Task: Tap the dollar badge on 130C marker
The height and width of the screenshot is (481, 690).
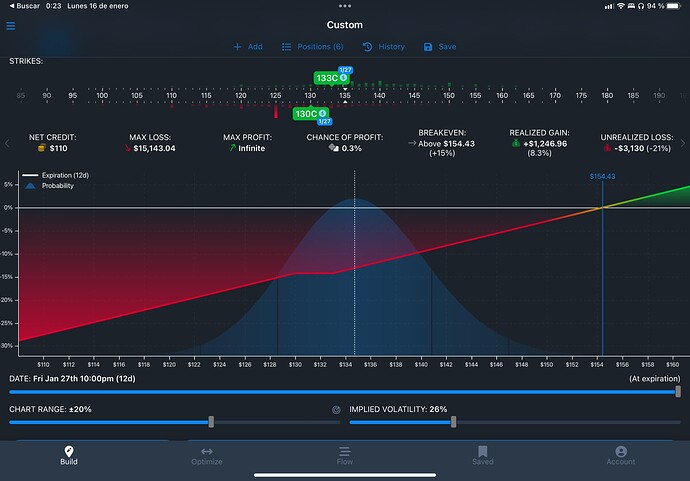Action: (x=323, y=114)
